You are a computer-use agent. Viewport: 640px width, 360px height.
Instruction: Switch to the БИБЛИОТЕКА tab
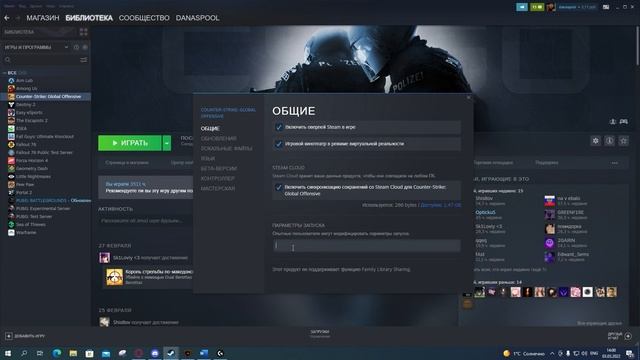click(89, 18)
